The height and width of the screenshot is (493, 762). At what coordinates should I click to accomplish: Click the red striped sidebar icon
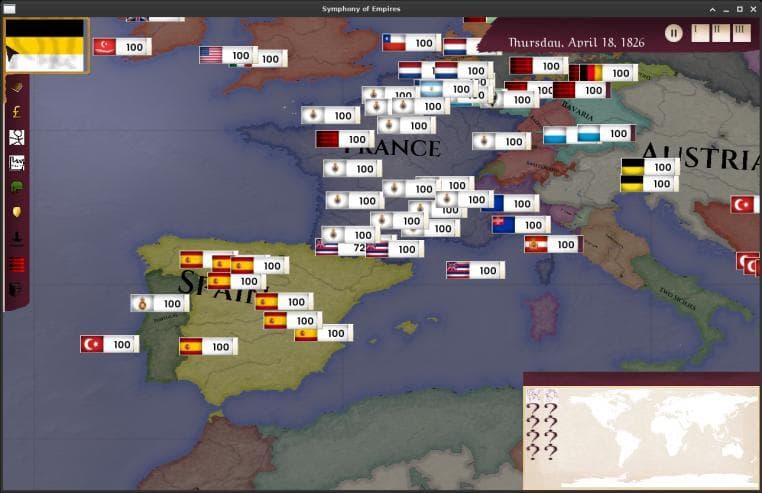(17, 264)
